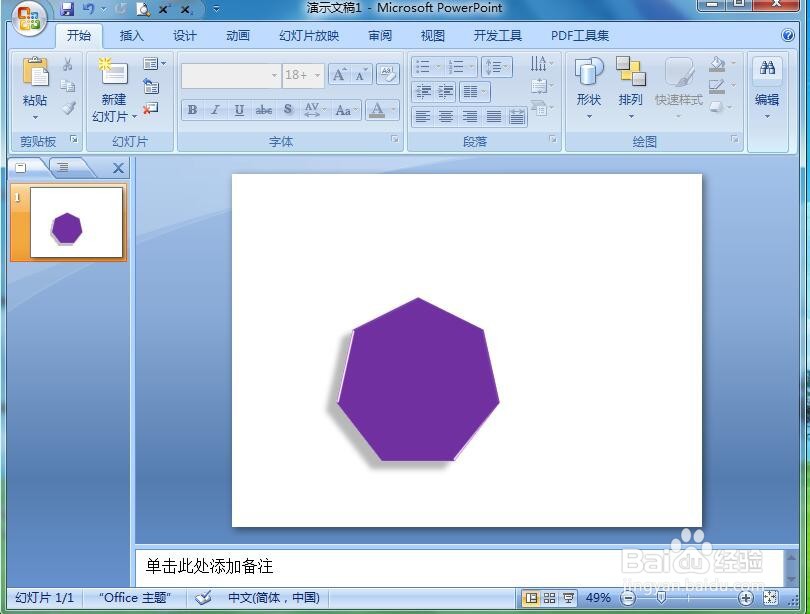Click the Convert to SmartArt icon
Viewport: 810px width, 614px height.
point(540,108)
